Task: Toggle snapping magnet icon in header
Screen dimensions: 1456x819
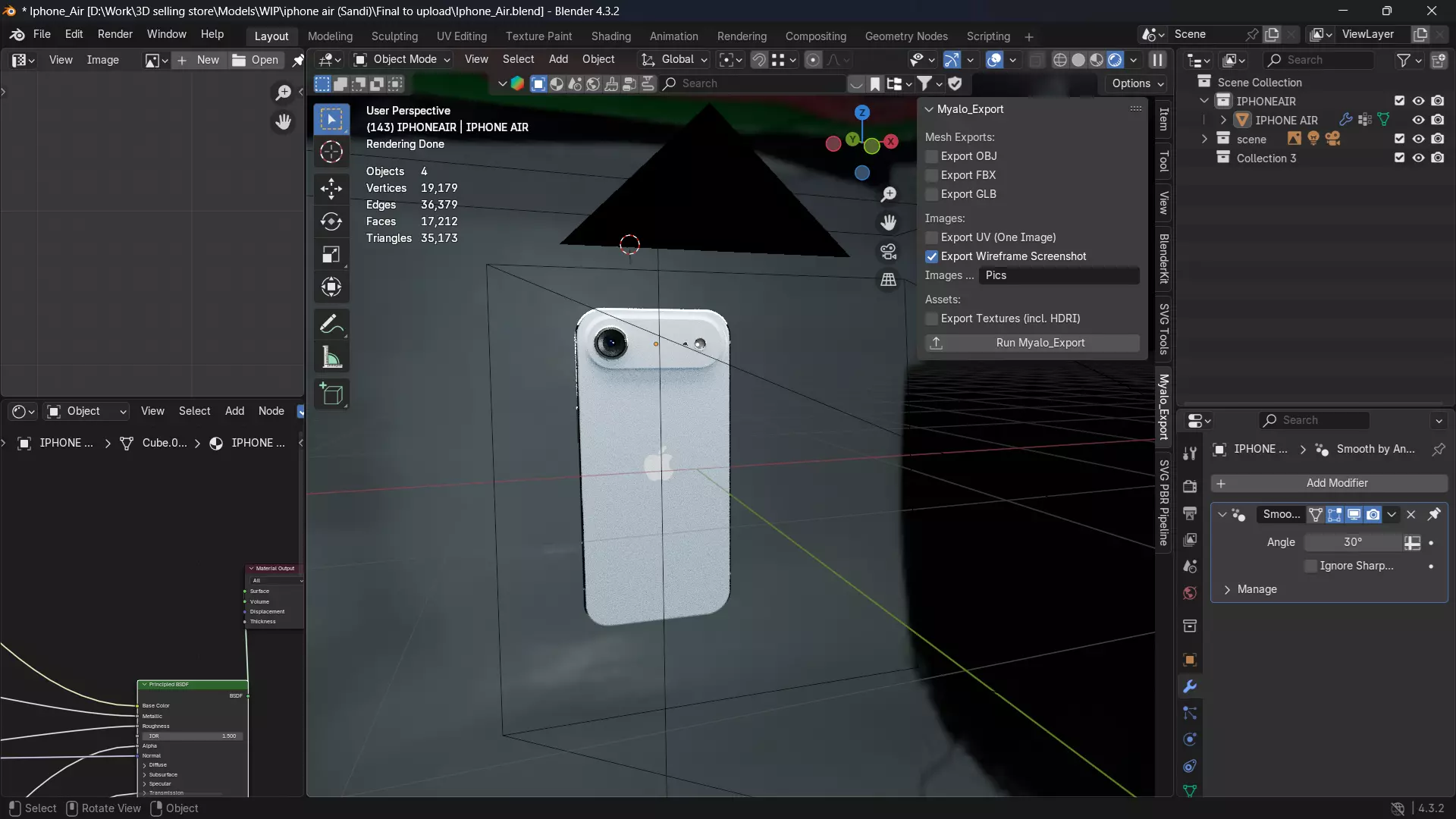Action: [x=758, y=60]
